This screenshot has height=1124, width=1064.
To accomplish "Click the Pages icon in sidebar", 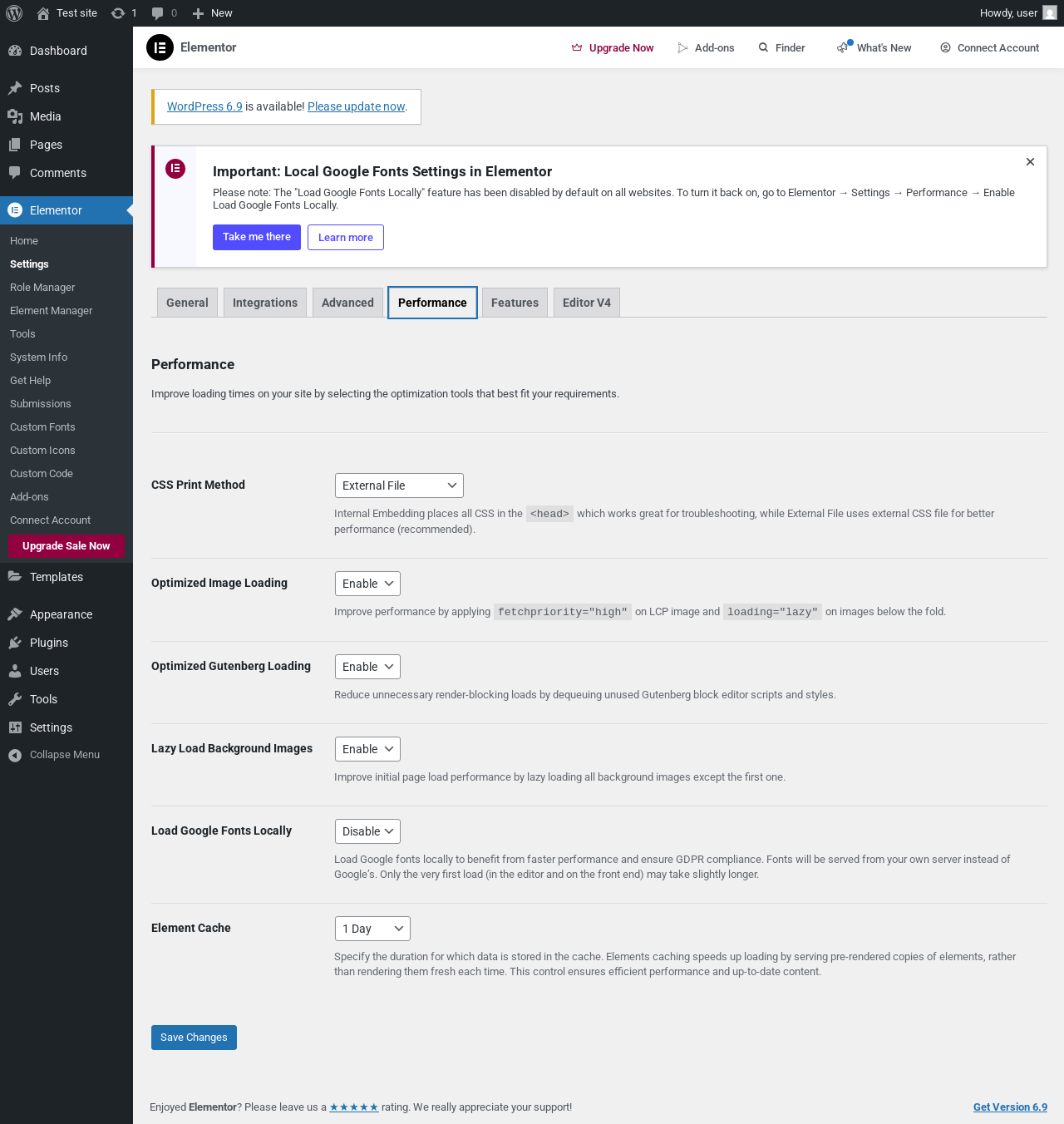I will (x=15, y=145).
